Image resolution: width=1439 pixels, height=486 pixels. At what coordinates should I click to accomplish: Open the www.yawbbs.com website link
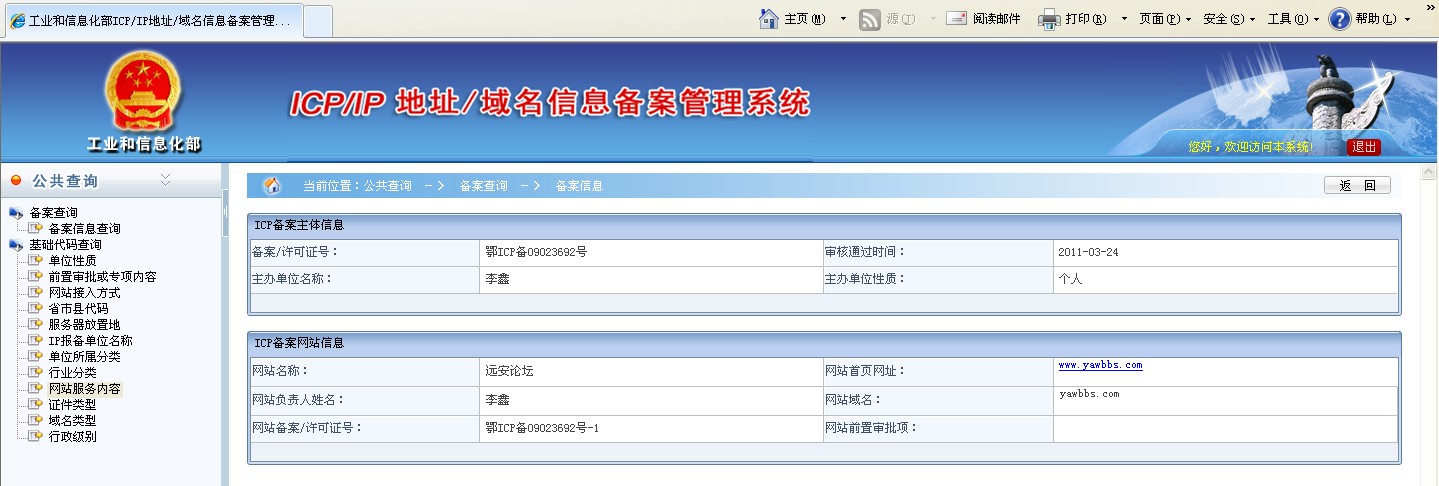point(1100,366)
